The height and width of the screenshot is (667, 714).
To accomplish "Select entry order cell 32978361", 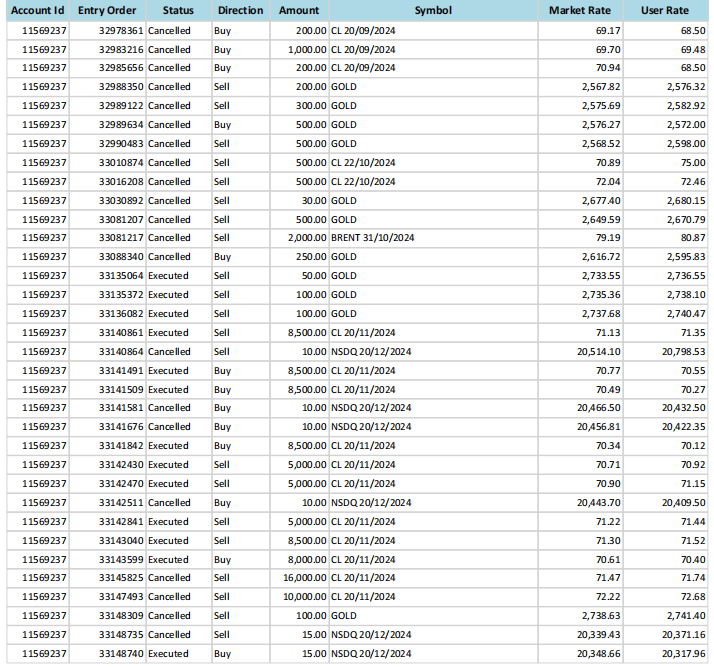I will click(121, 30).
